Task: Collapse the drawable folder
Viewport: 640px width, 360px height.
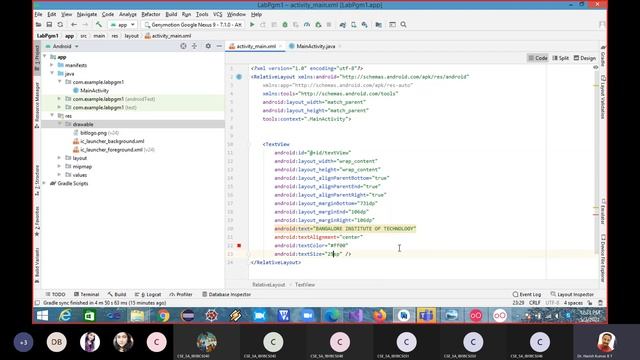Action: [x=60, y=124]
